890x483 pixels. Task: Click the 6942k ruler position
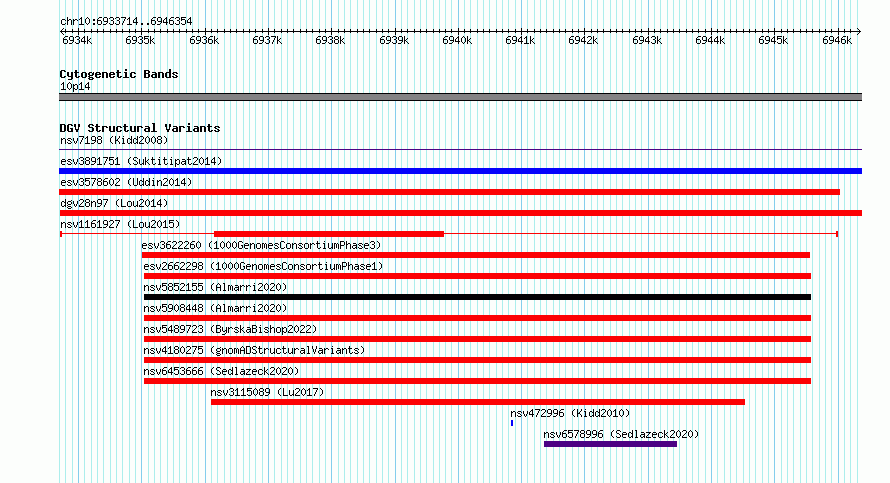point(583,40)
